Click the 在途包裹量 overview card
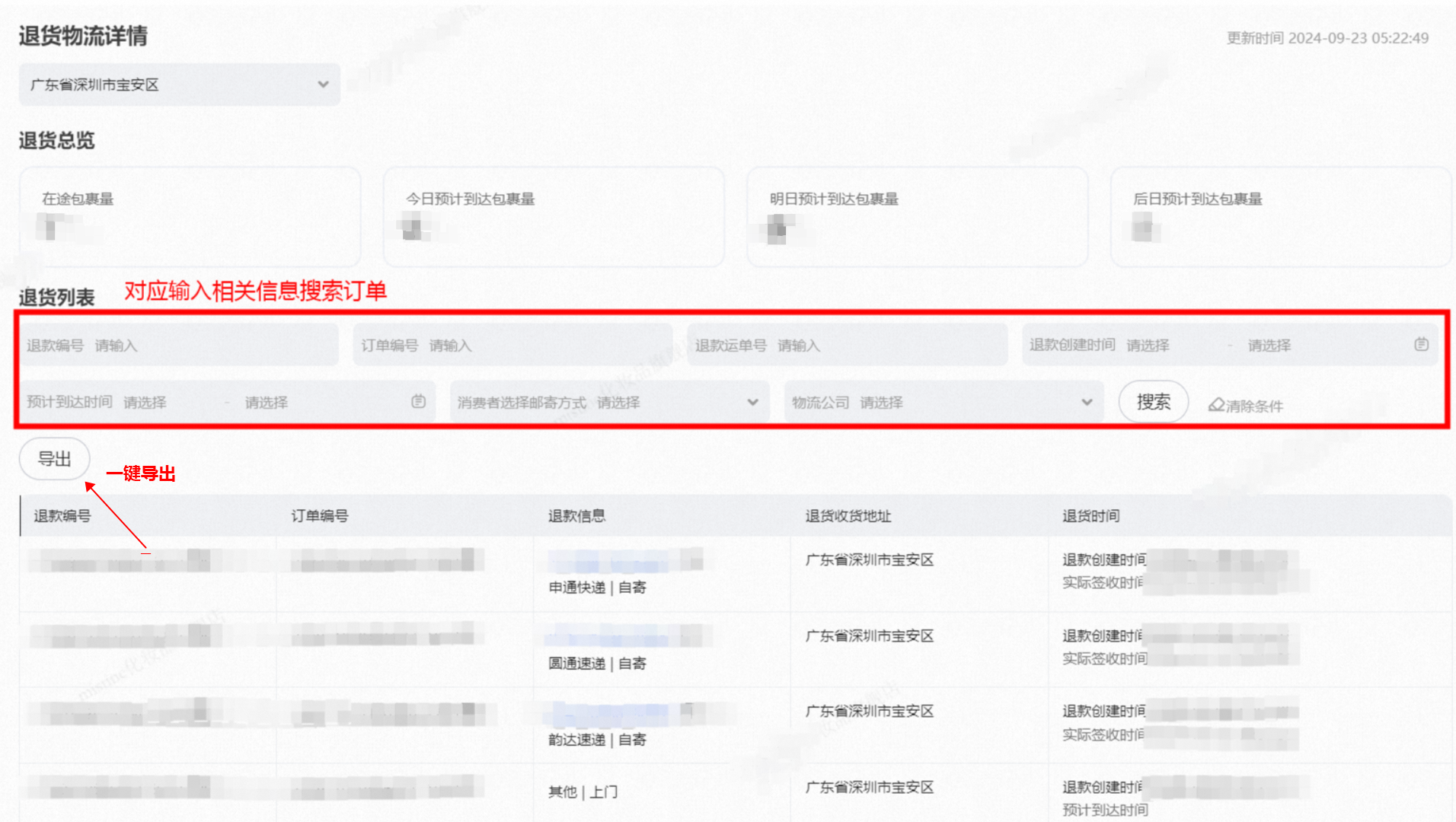This screenshot has width=1456, height=822. coord(190,217)
